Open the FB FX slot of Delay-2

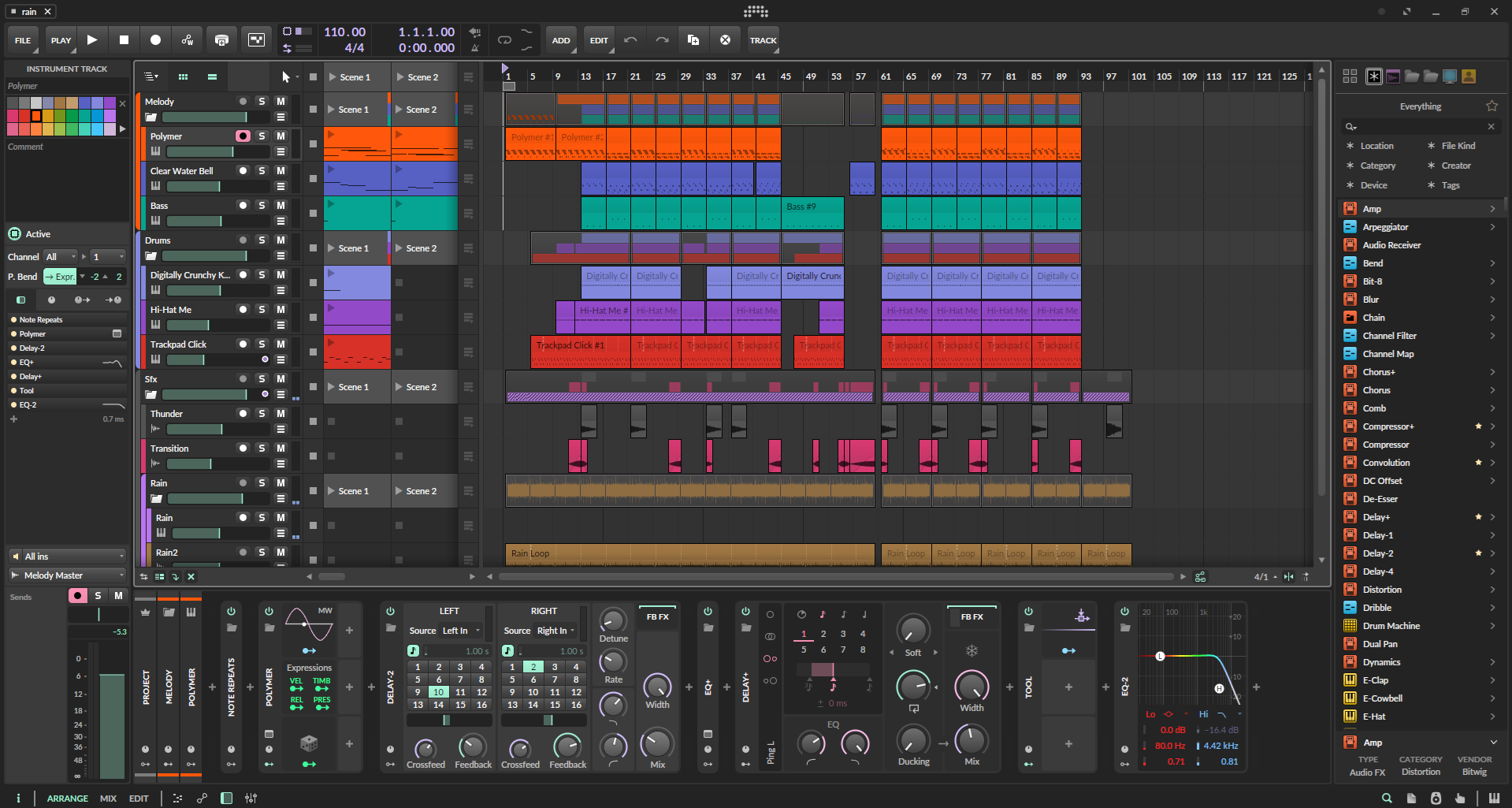click(x=657, y=616)
